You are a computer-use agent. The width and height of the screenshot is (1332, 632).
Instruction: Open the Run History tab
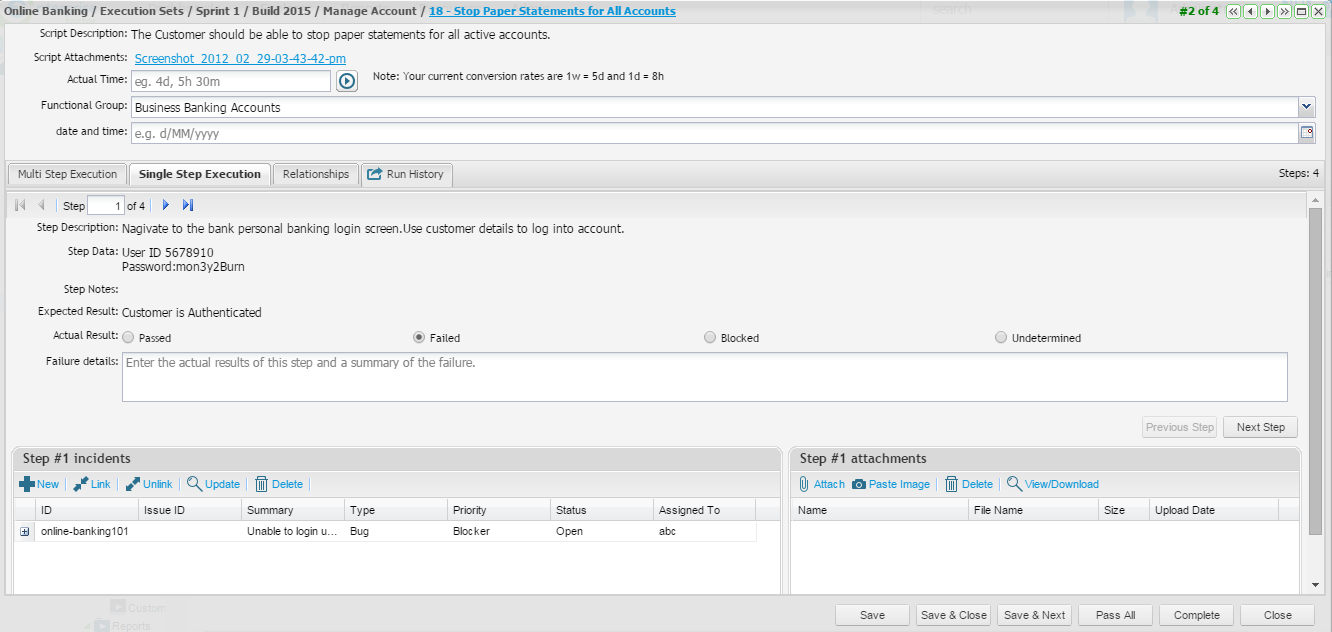406,174
